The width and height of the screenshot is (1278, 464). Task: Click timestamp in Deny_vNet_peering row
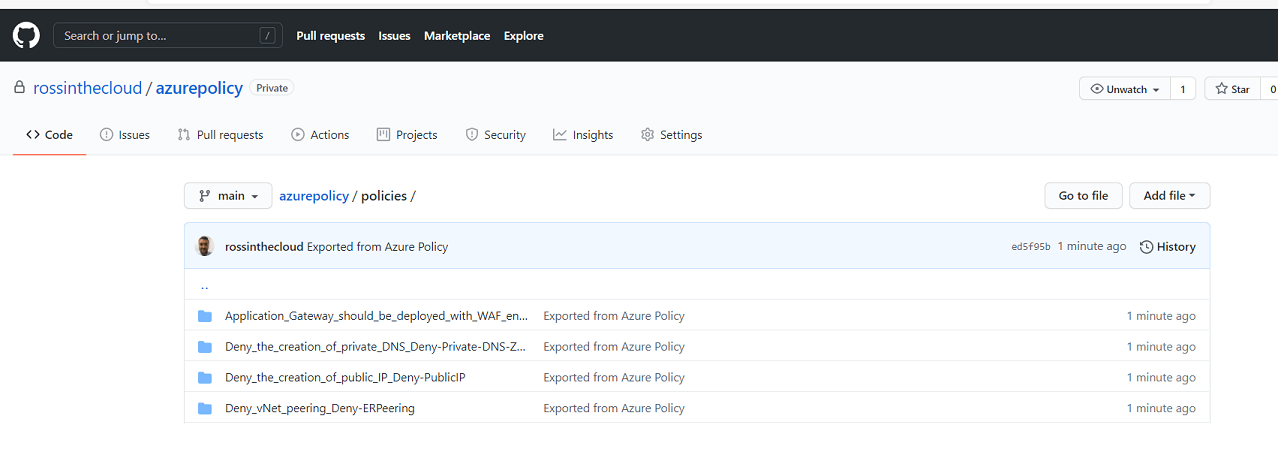[x=1161, y=408]
